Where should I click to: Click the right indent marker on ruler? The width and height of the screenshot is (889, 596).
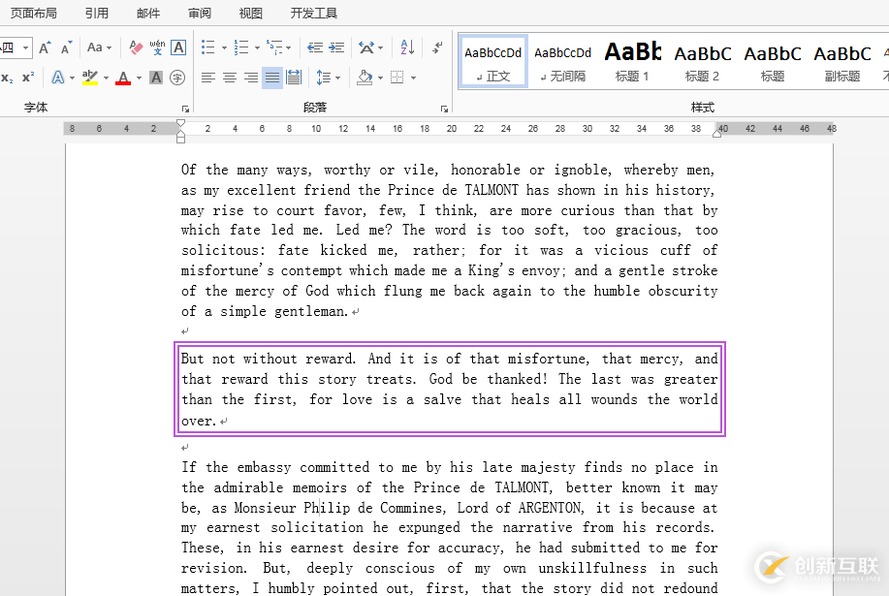point(717,133)
